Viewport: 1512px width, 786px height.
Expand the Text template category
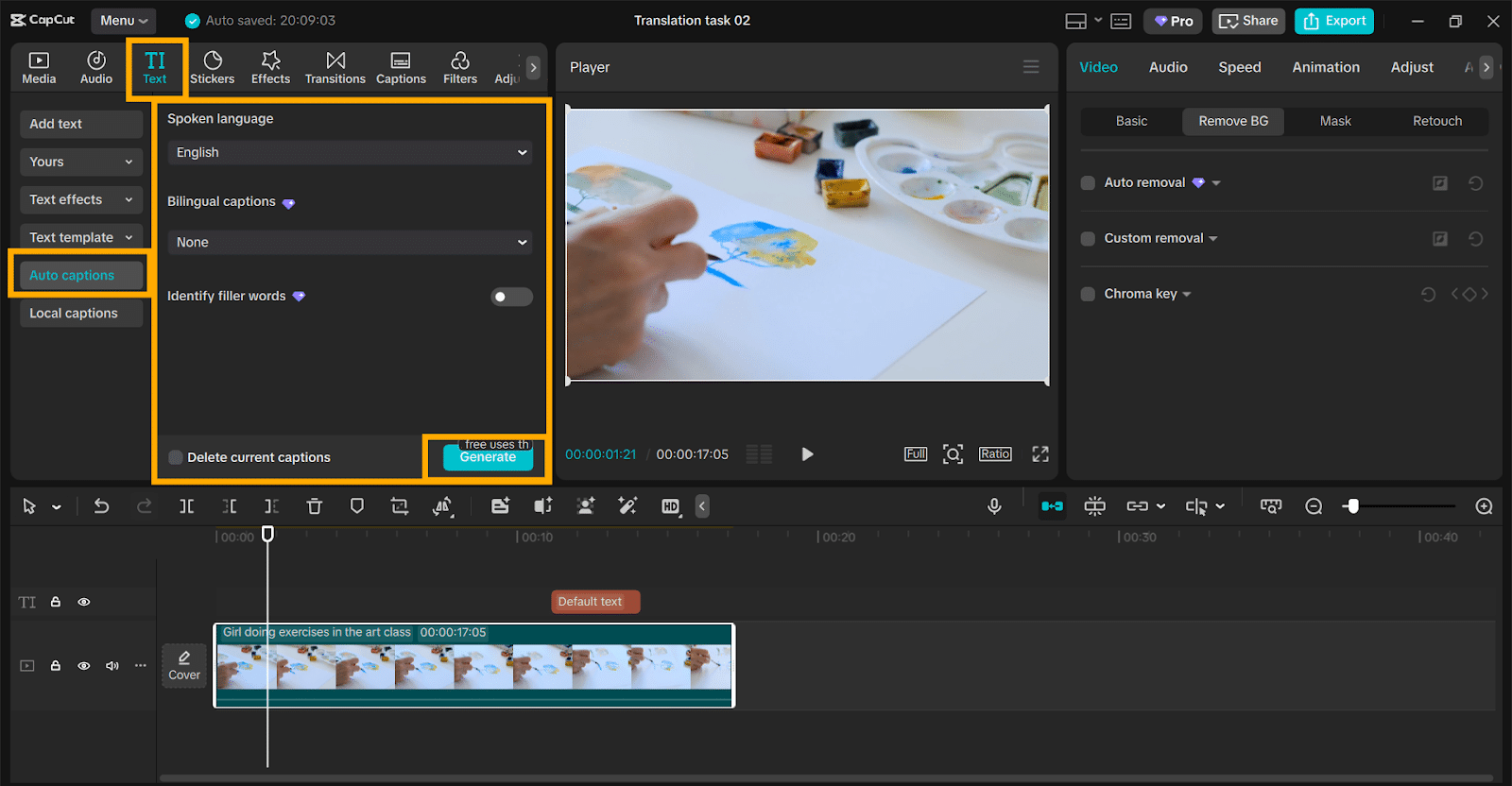[81, 237]
